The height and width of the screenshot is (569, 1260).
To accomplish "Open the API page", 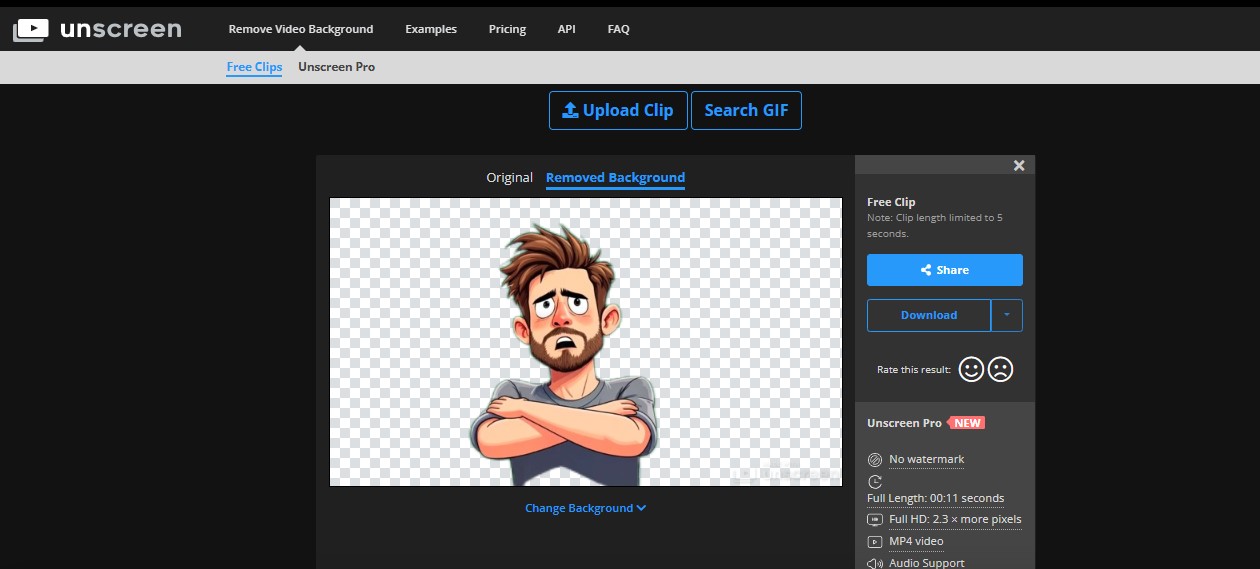I will tap(567, 29).
